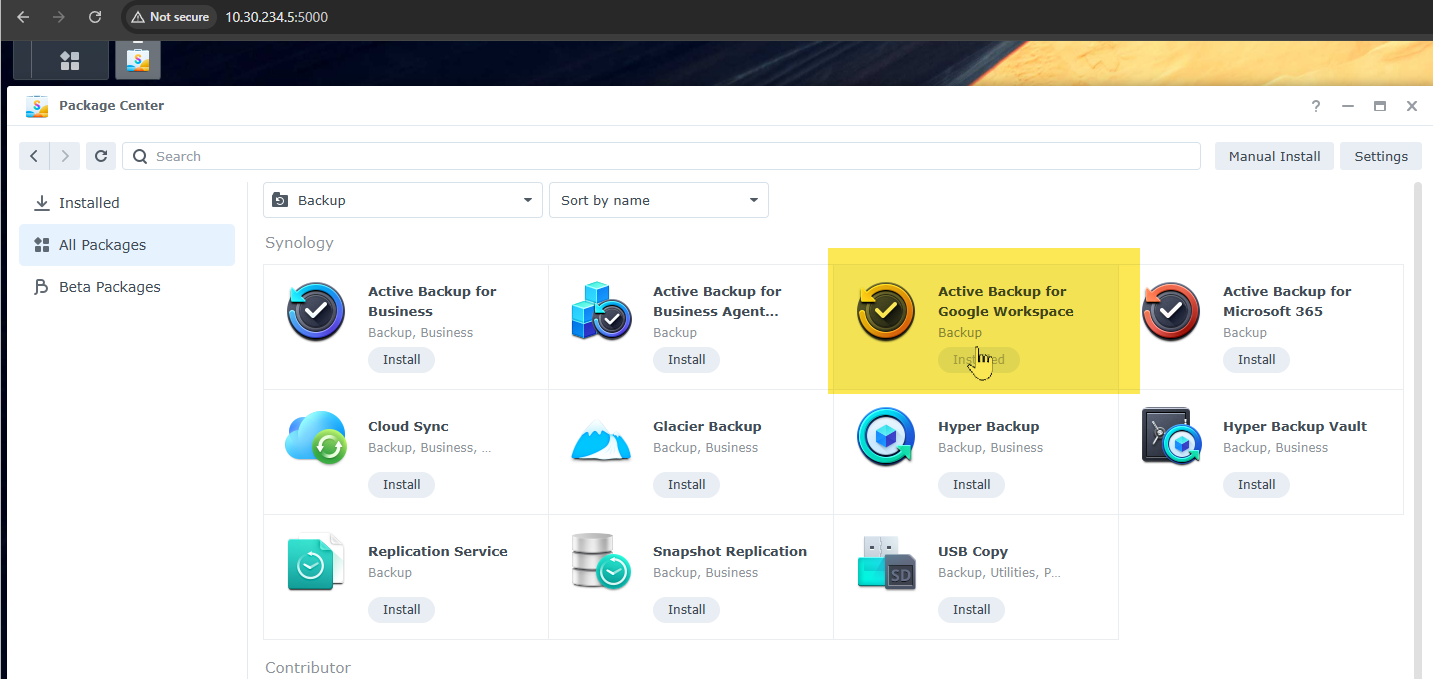Image resolution: width=1433 pixels, height=679 pixels.
Task: Click the USB Copy title text
Action: pos(973,551)
